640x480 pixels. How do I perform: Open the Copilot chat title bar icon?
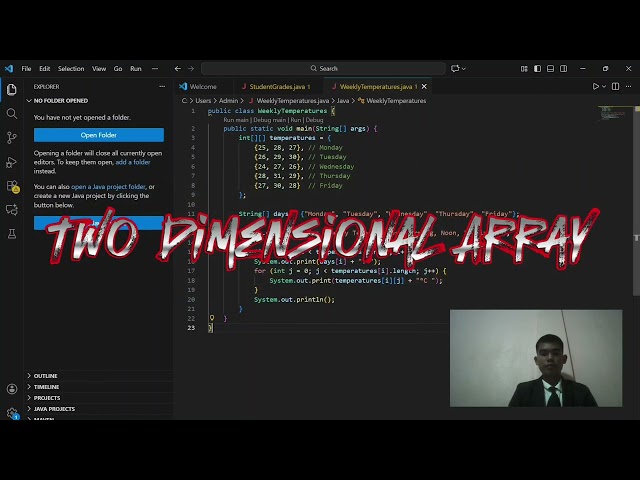pyautogui.click(x=455, y=69)
